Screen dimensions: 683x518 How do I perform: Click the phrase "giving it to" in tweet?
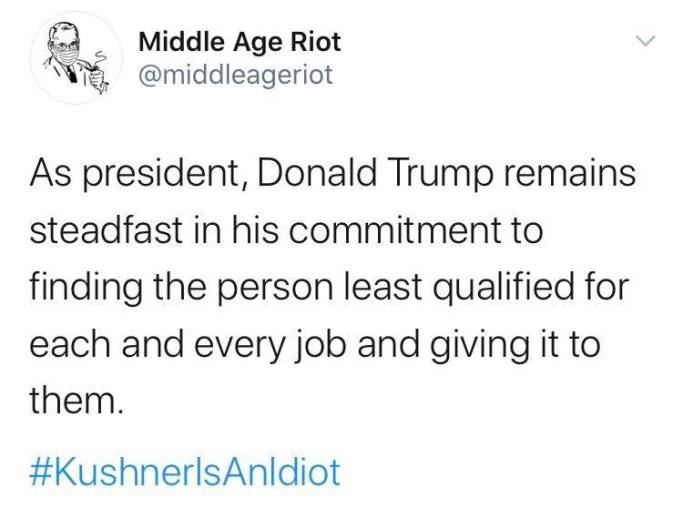pos(516,345)
